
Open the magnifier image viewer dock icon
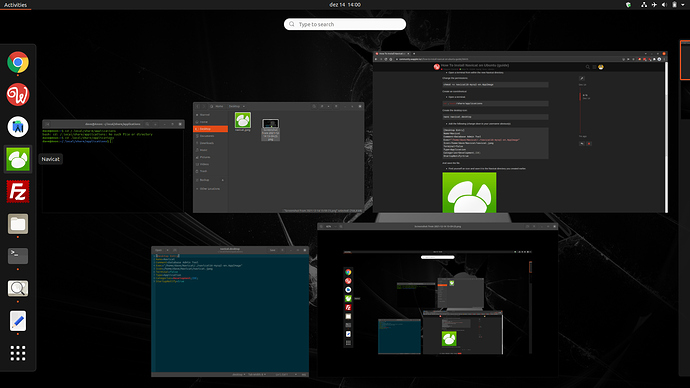click(x=18, y=289)
